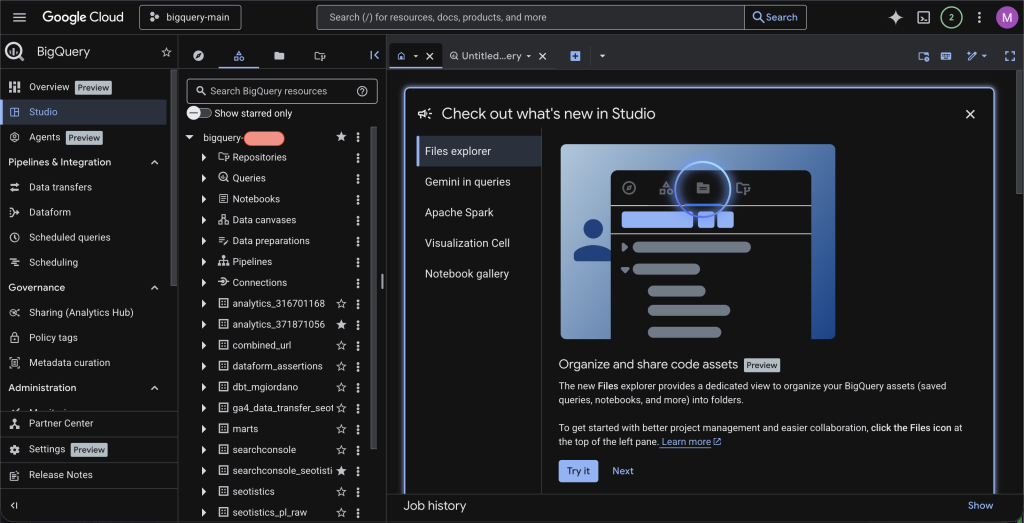1024x523 pixels.
Task: Select Gemini in queries tab
Action: coord(467,182)
